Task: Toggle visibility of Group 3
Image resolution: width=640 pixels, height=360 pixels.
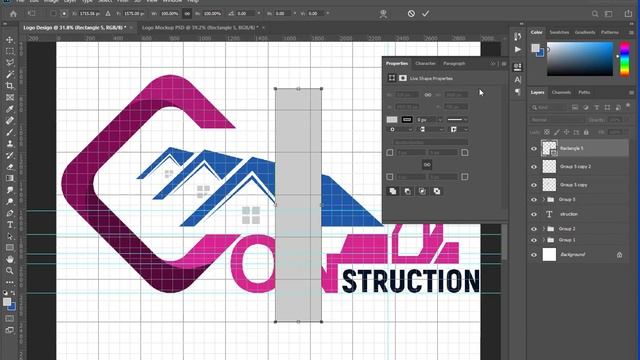Action: click(534, 200)
